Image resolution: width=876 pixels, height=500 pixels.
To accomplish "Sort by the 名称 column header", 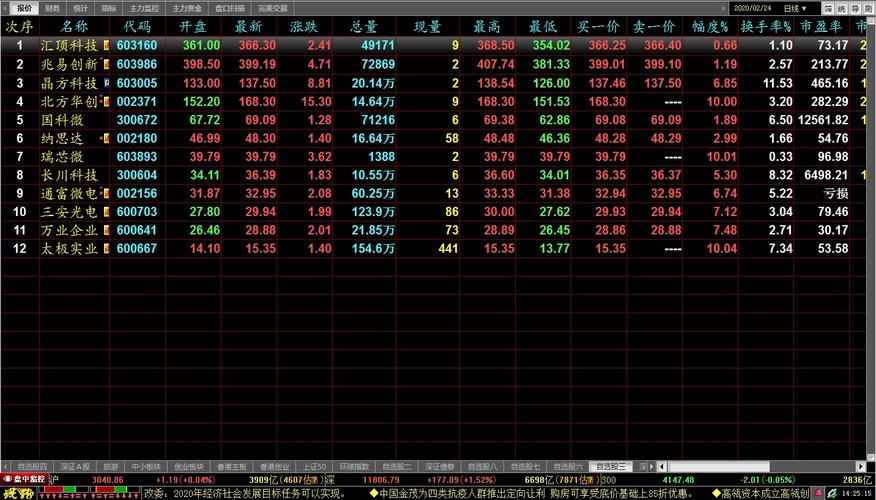I will point(74,26).
